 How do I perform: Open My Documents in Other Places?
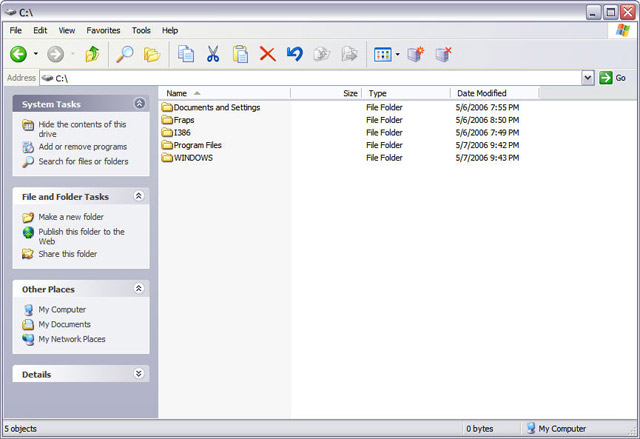64,324
